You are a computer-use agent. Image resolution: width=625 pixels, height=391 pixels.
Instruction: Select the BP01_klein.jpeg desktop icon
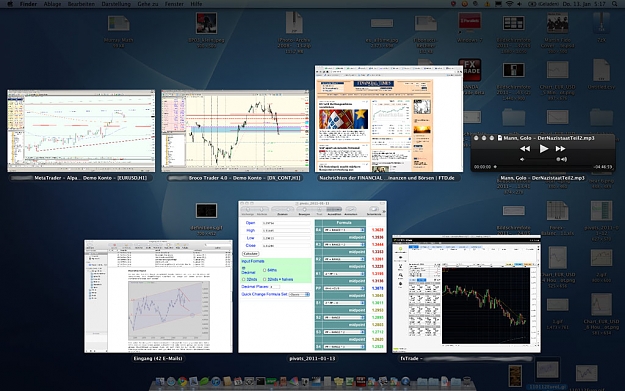point(206,23)
